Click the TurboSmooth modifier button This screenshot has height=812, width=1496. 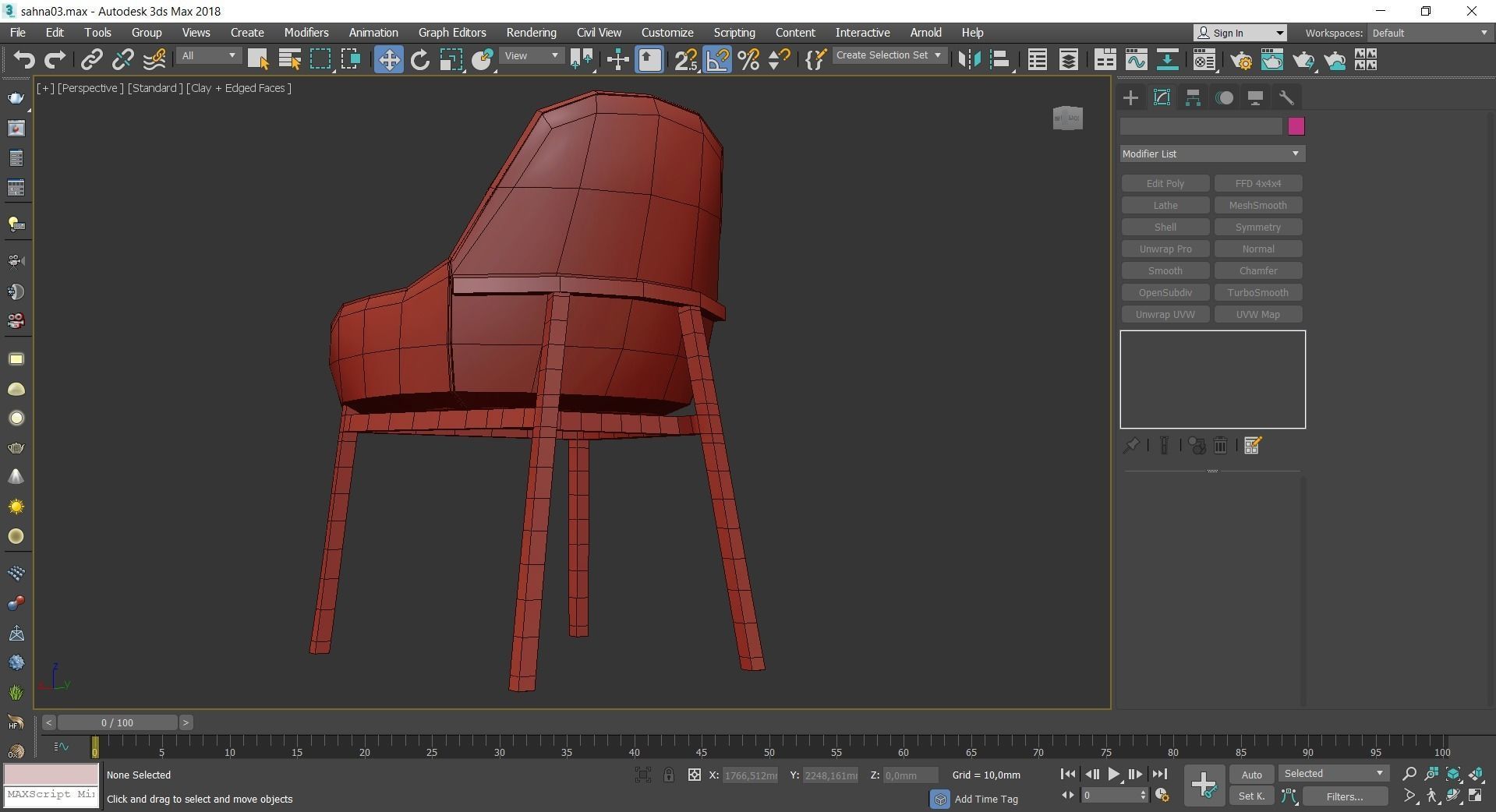click(1257, 292)
